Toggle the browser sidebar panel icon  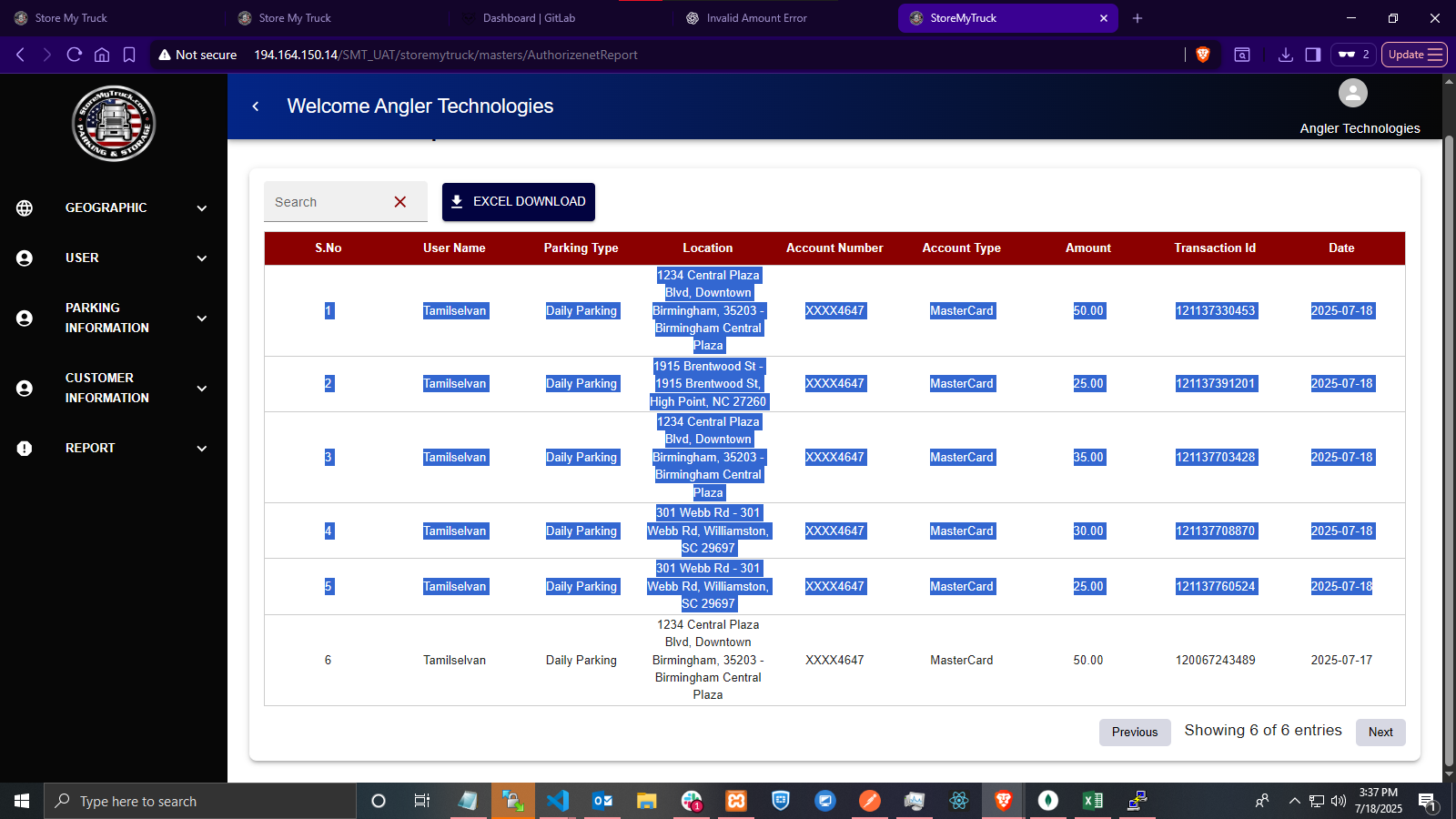tap(1312, 55)
